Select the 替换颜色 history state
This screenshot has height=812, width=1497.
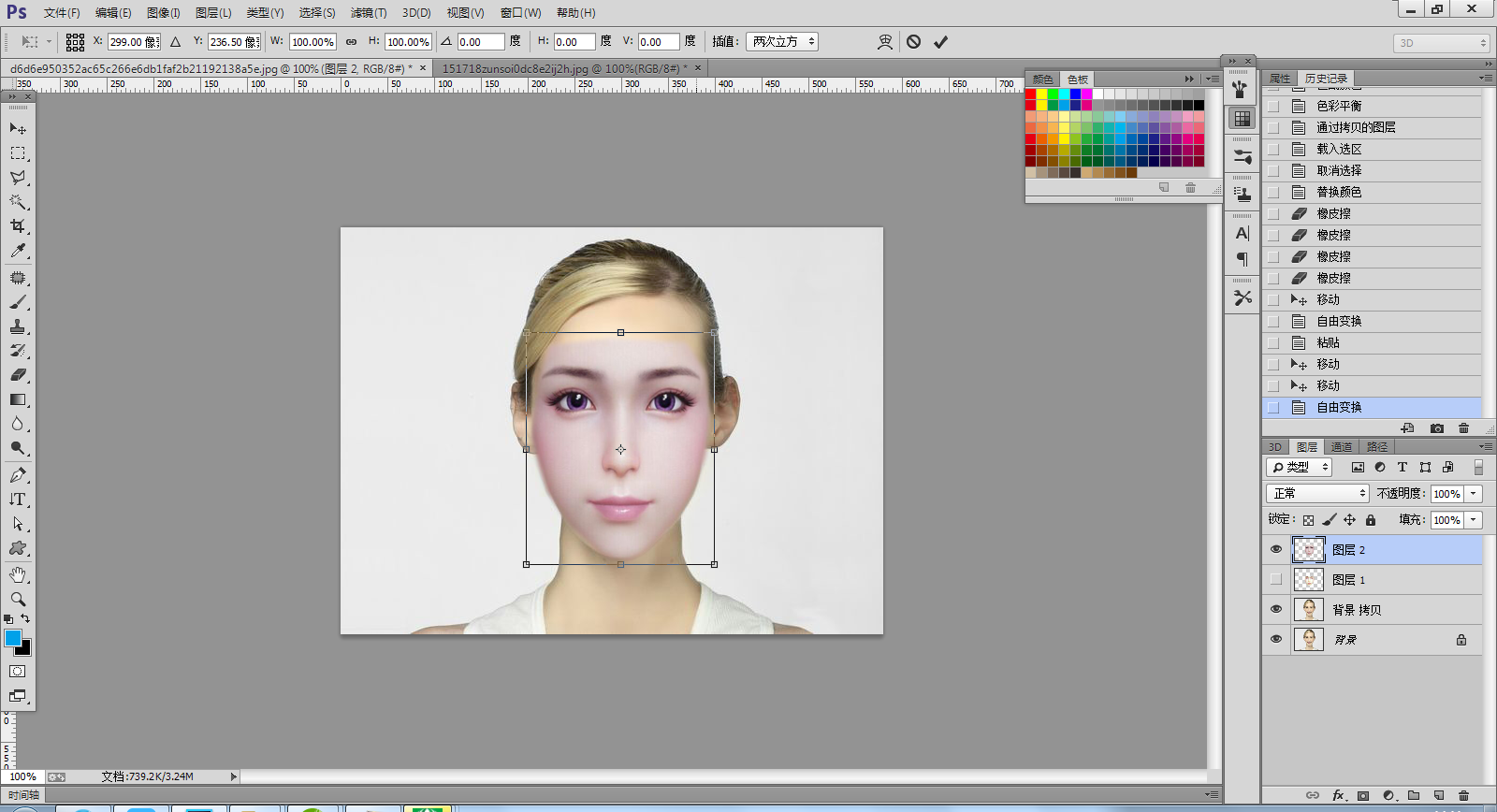[x=1339, y=192]
